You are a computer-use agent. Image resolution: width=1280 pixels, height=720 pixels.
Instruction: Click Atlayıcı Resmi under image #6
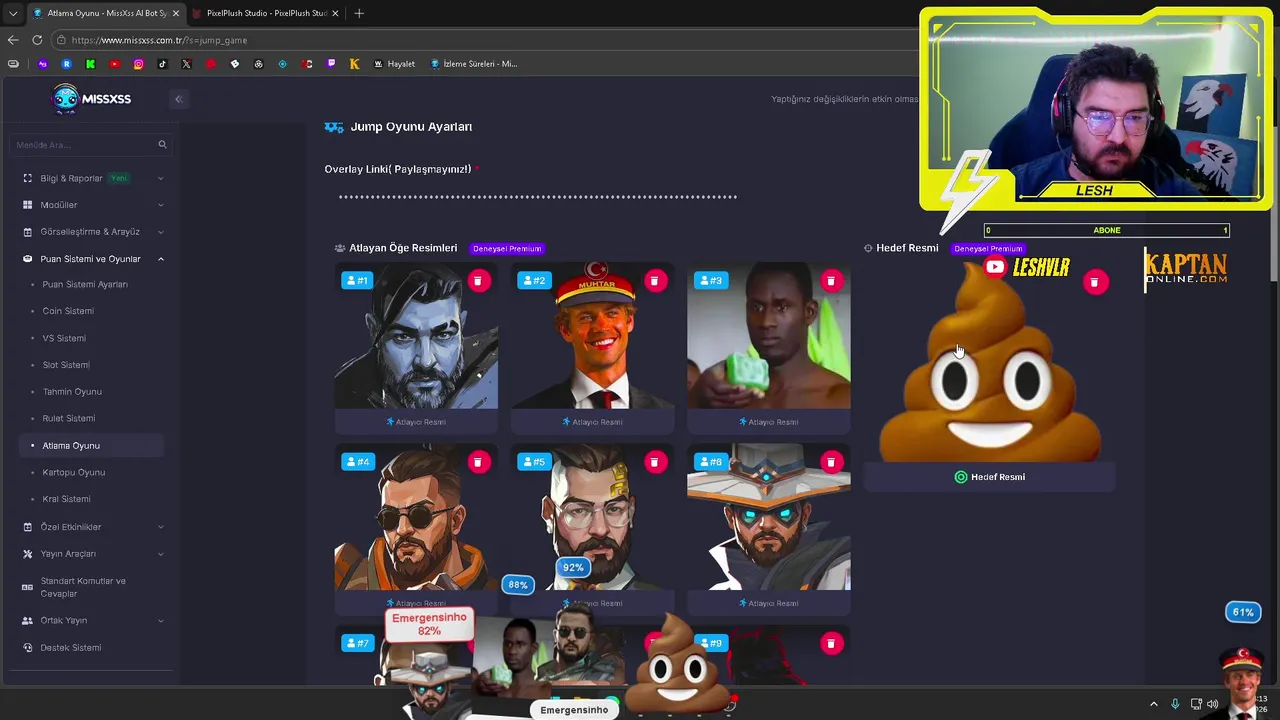coord(769,603)
